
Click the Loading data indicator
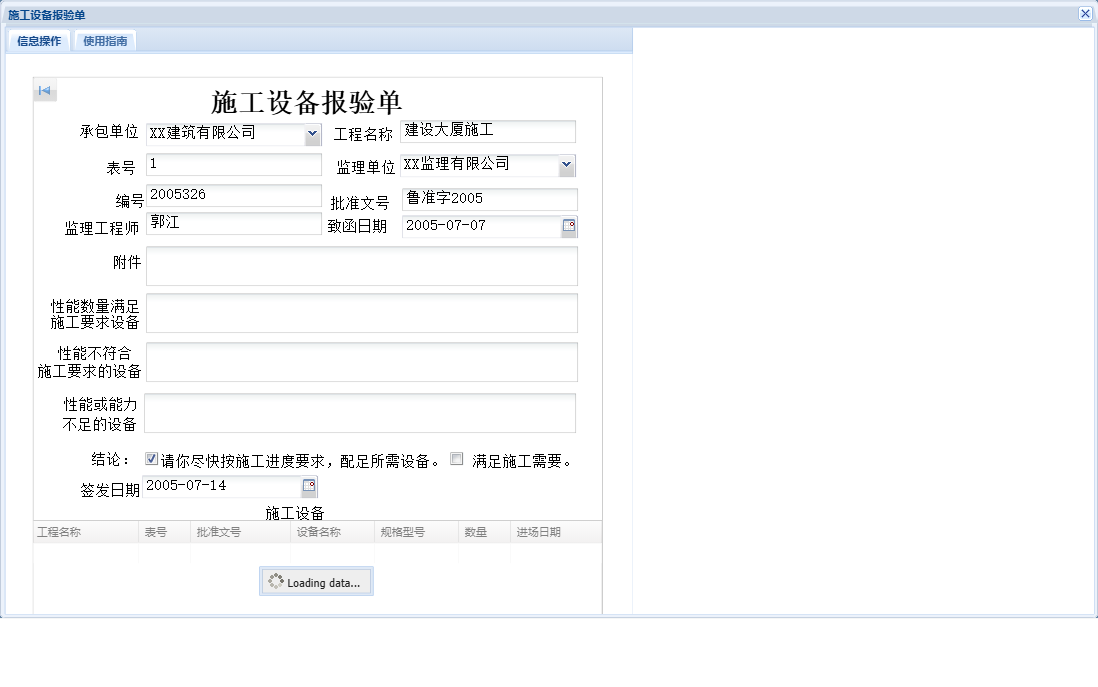pos(317,581)
